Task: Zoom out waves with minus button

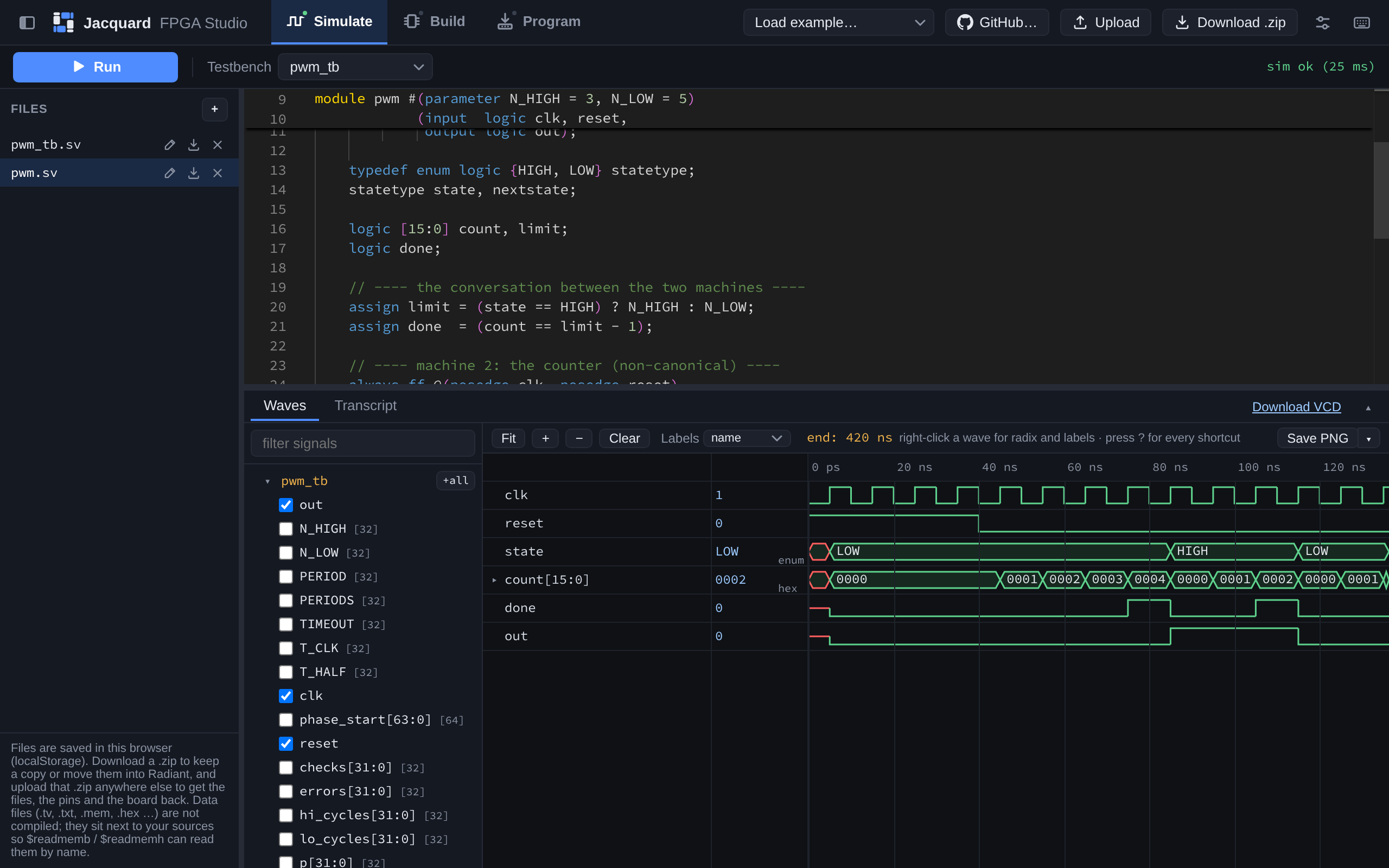Action: pyautogui.click(x=578, y=438)
